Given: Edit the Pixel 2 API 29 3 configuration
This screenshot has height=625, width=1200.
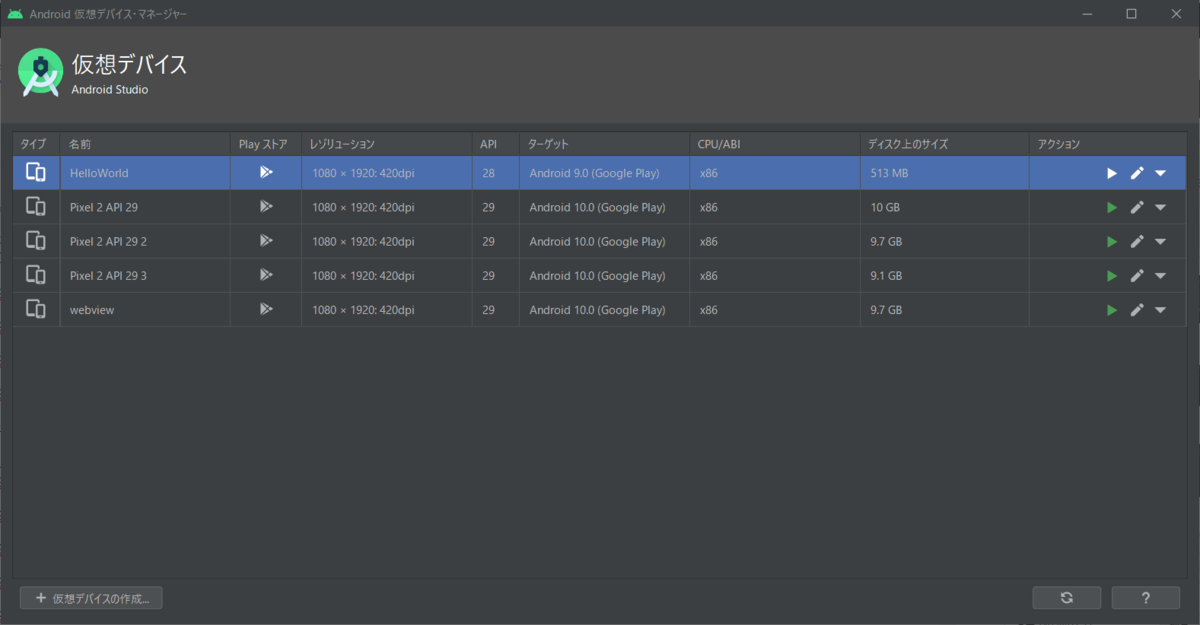Looking at the screenshot, I should (1137, 276).
